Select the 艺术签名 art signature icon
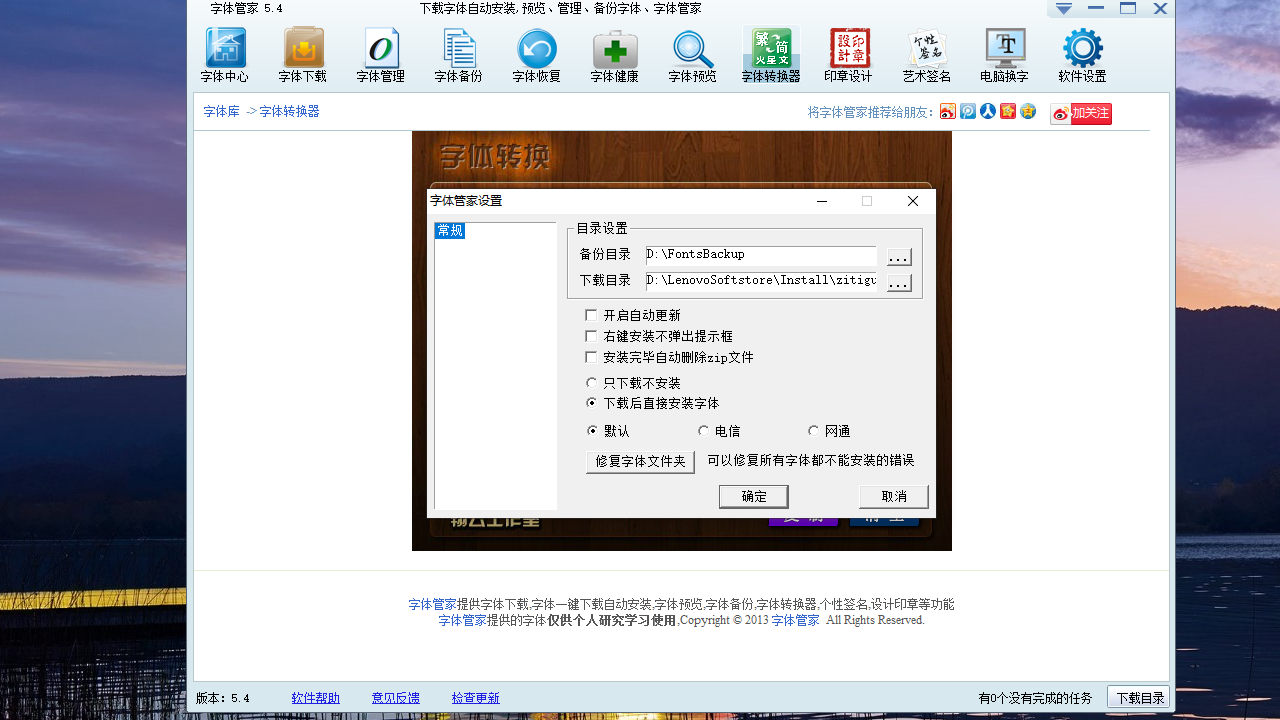The height and width of the screenshot is (720, 1280). [x=927, y=55]
